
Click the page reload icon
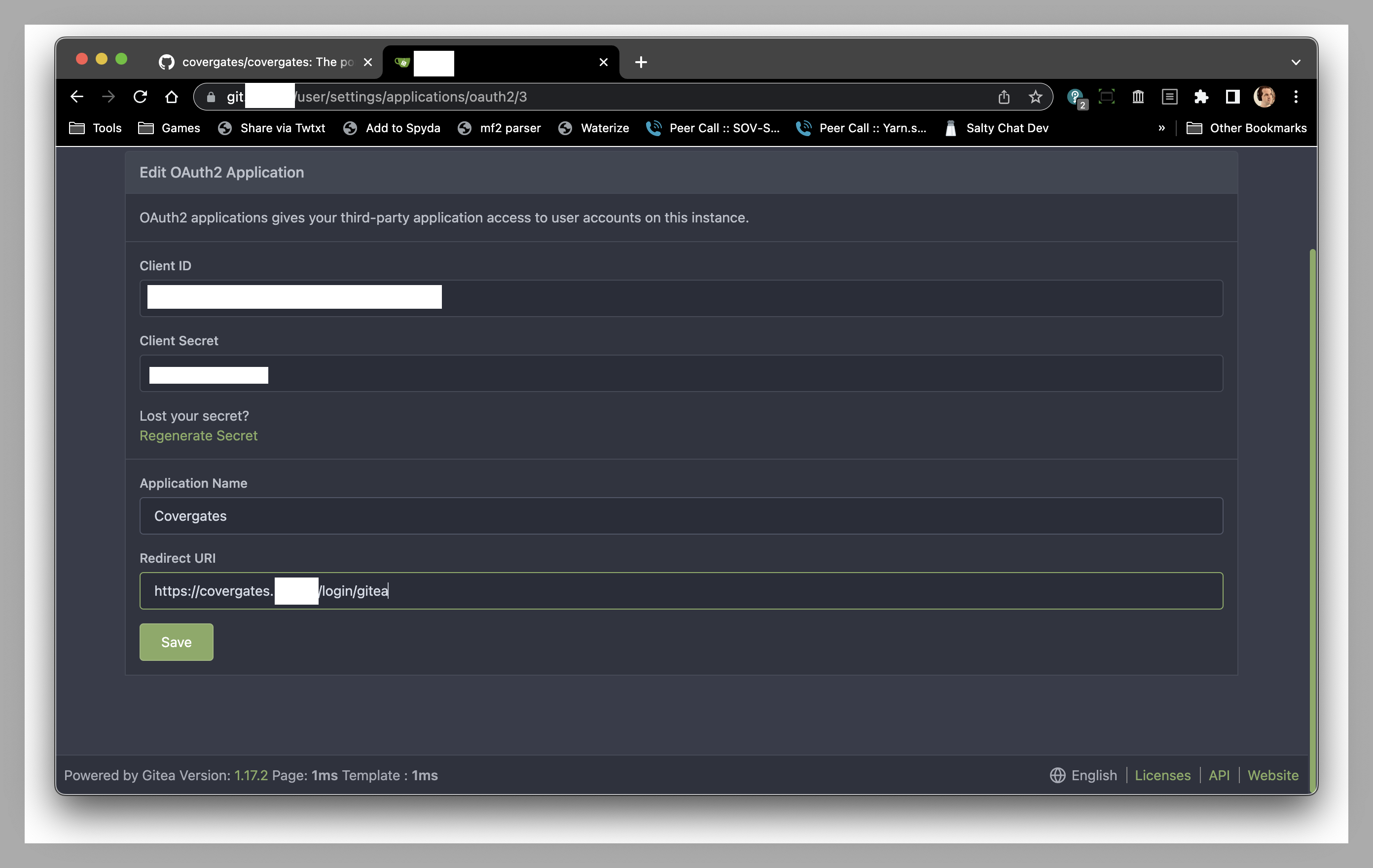(140, 96)
